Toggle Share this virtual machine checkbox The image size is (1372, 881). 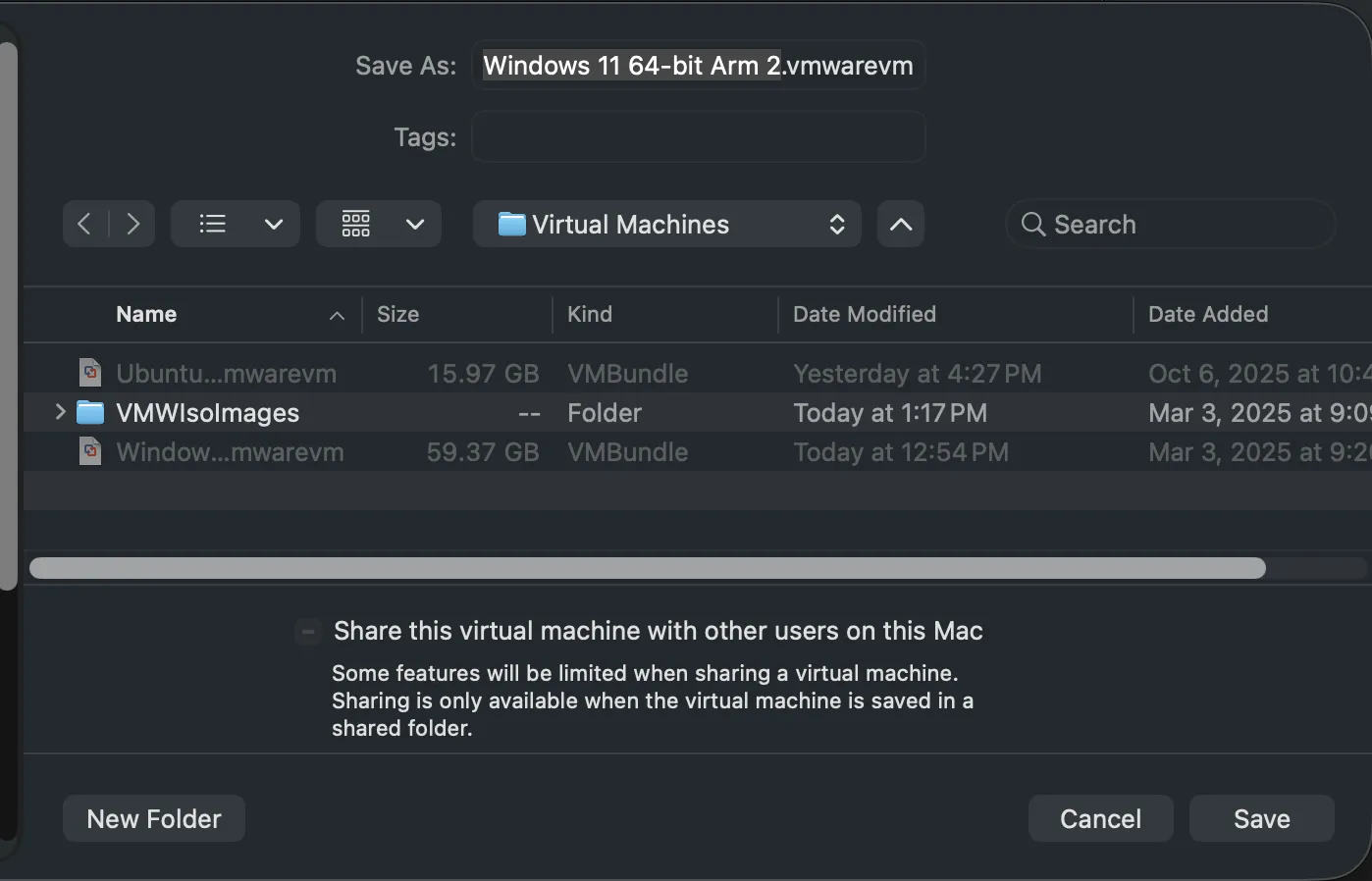(308, 631)
